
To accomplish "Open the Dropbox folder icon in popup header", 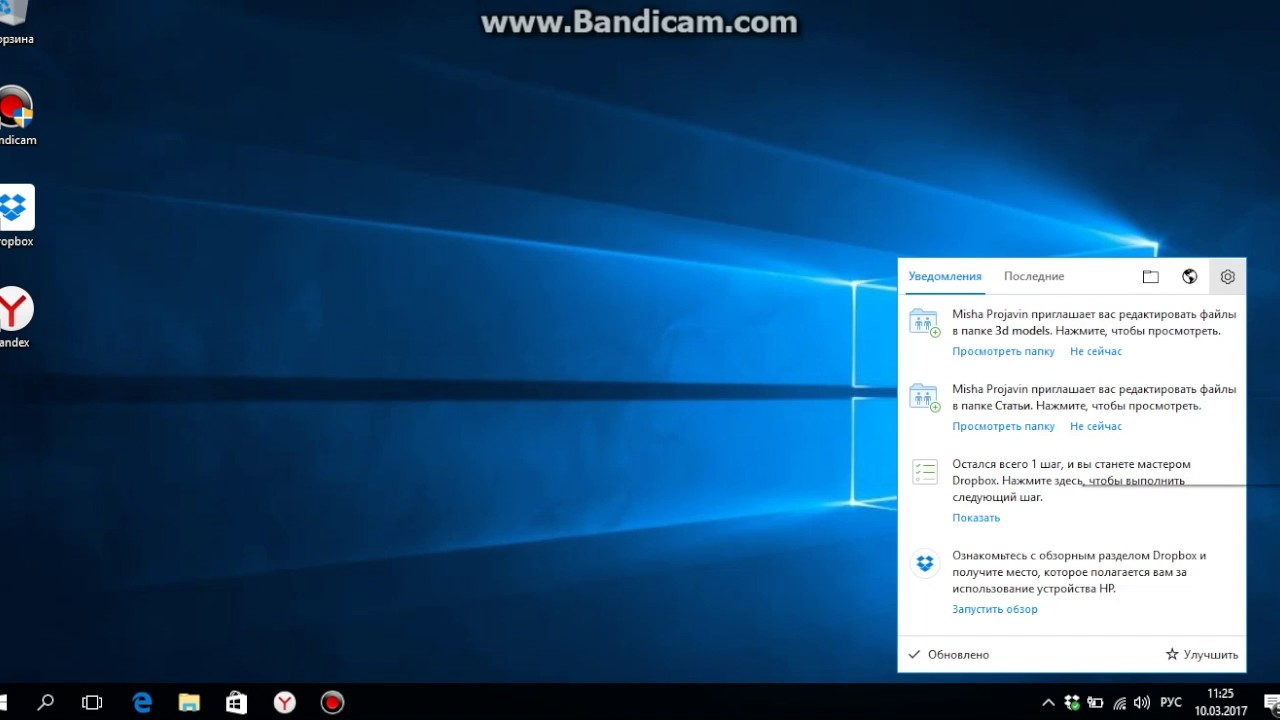I will (1150, 277).
